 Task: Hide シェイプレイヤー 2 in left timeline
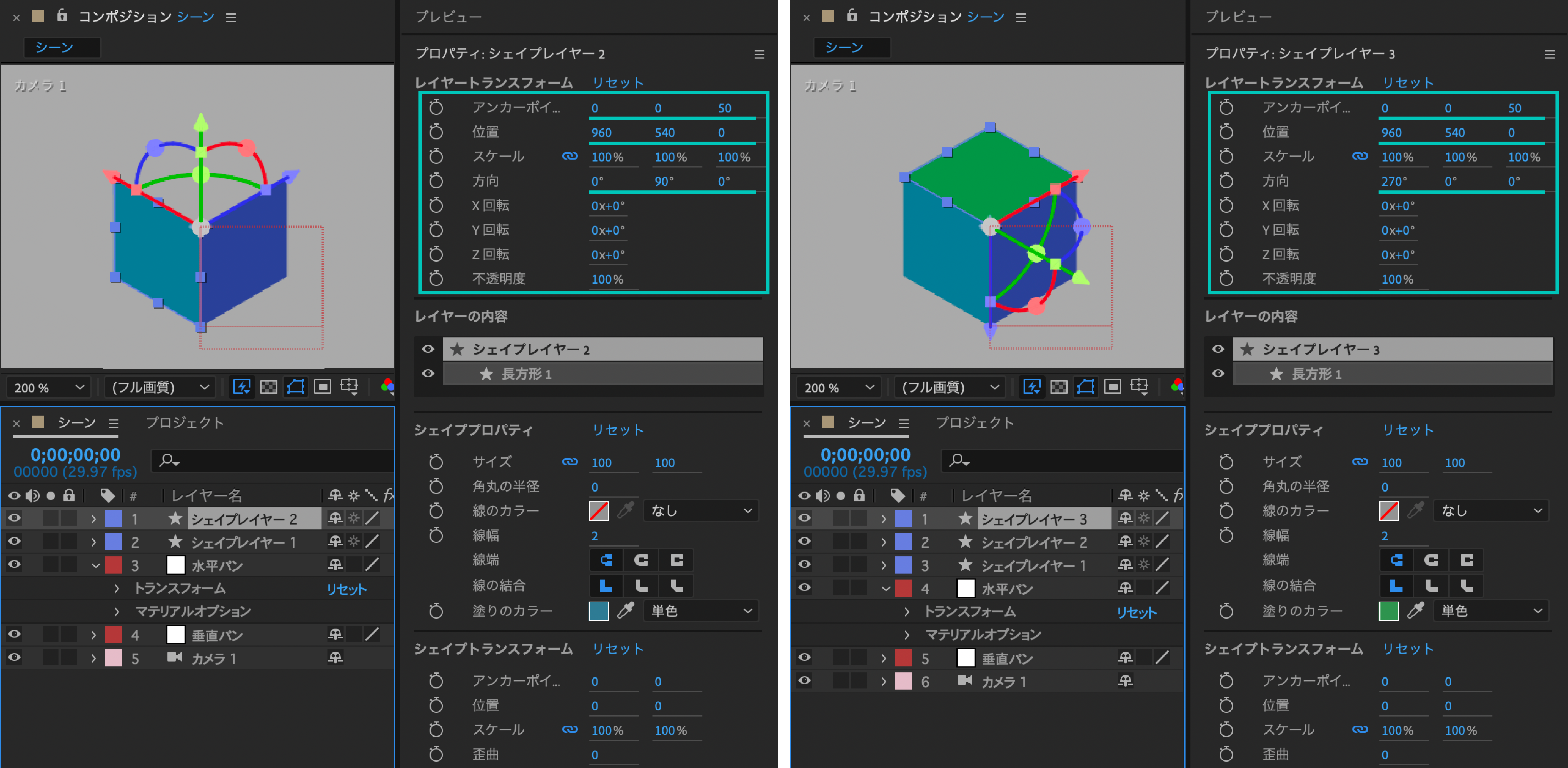coord(14,518)
